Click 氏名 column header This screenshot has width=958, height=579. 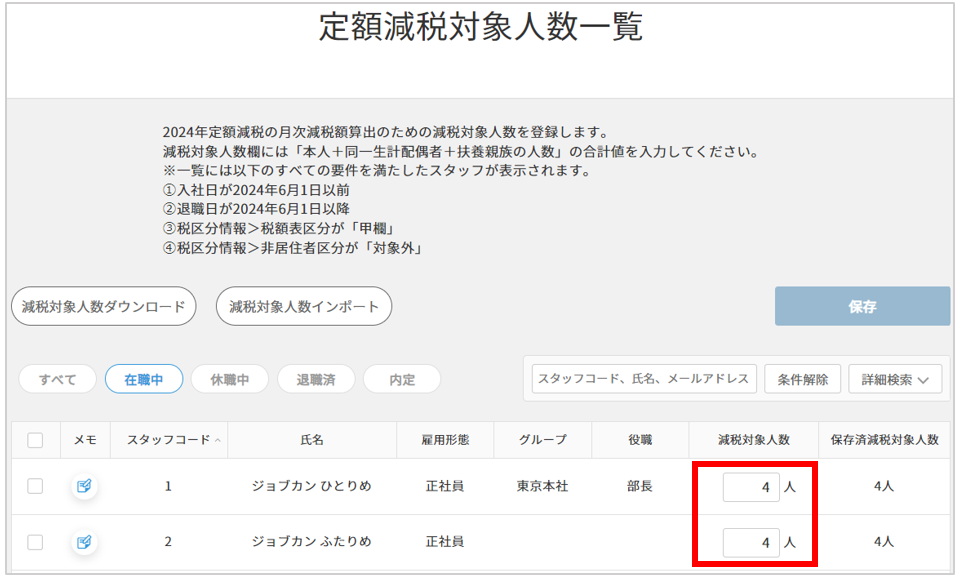pos(312,440)
